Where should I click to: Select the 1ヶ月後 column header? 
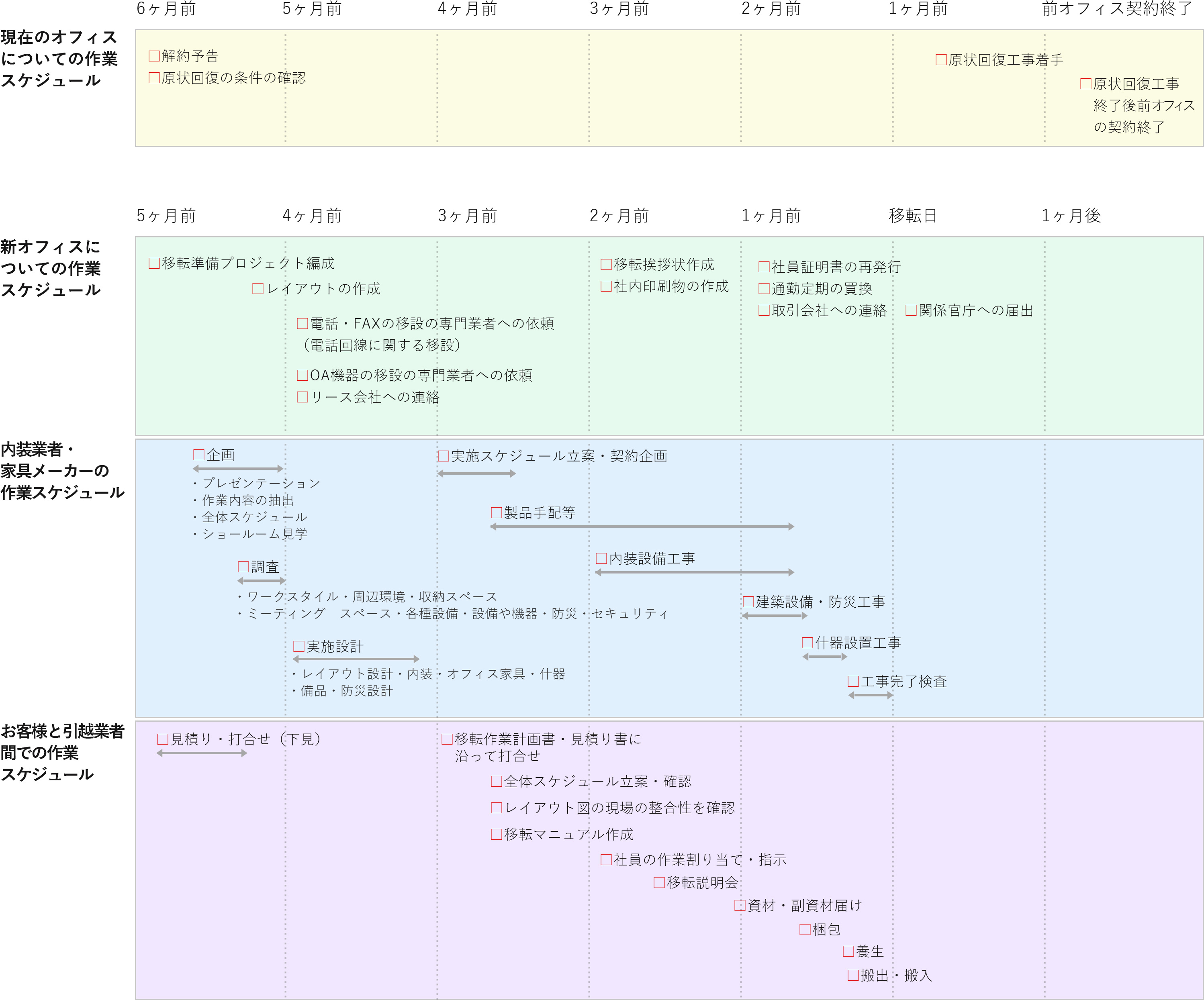(1071, 216)
